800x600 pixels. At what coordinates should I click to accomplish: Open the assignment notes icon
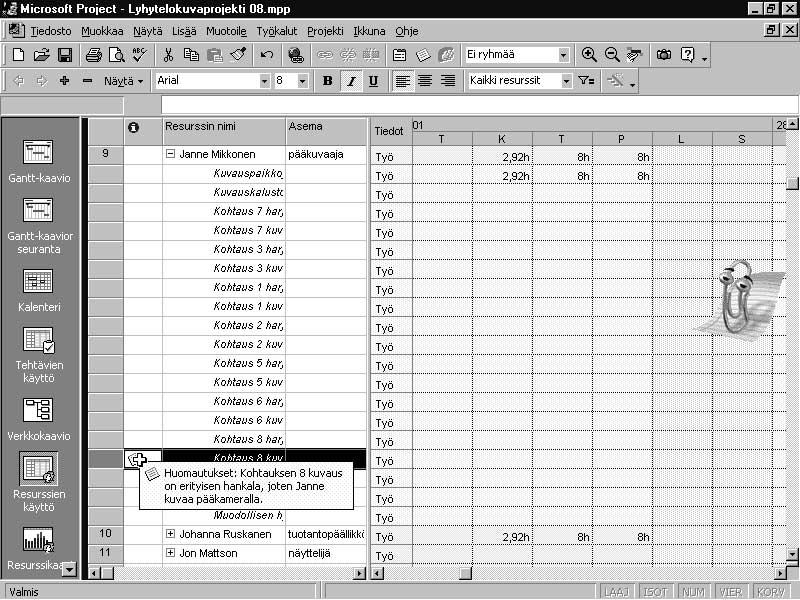coord(423,55)
